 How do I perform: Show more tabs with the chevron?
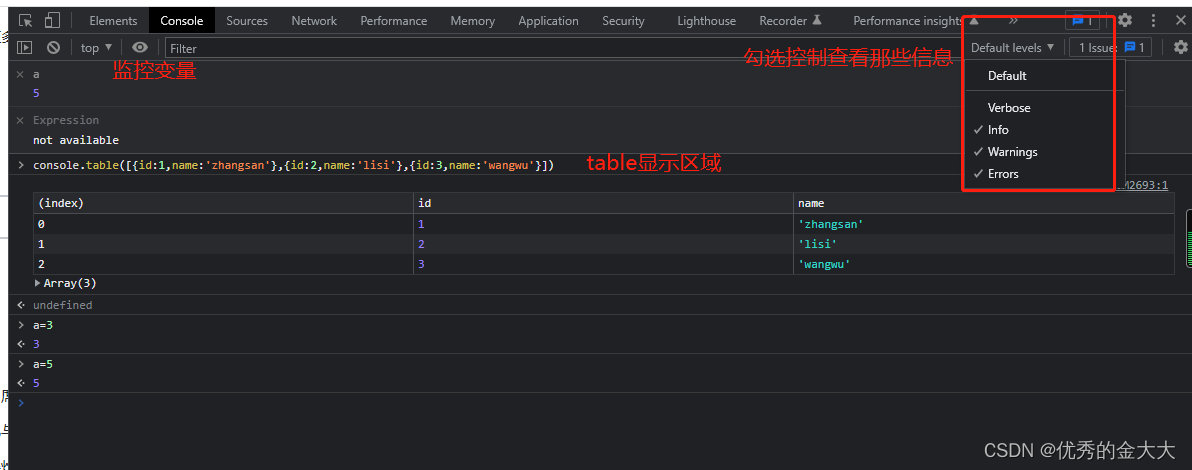pyautogui.click(x=1013, y=21)
